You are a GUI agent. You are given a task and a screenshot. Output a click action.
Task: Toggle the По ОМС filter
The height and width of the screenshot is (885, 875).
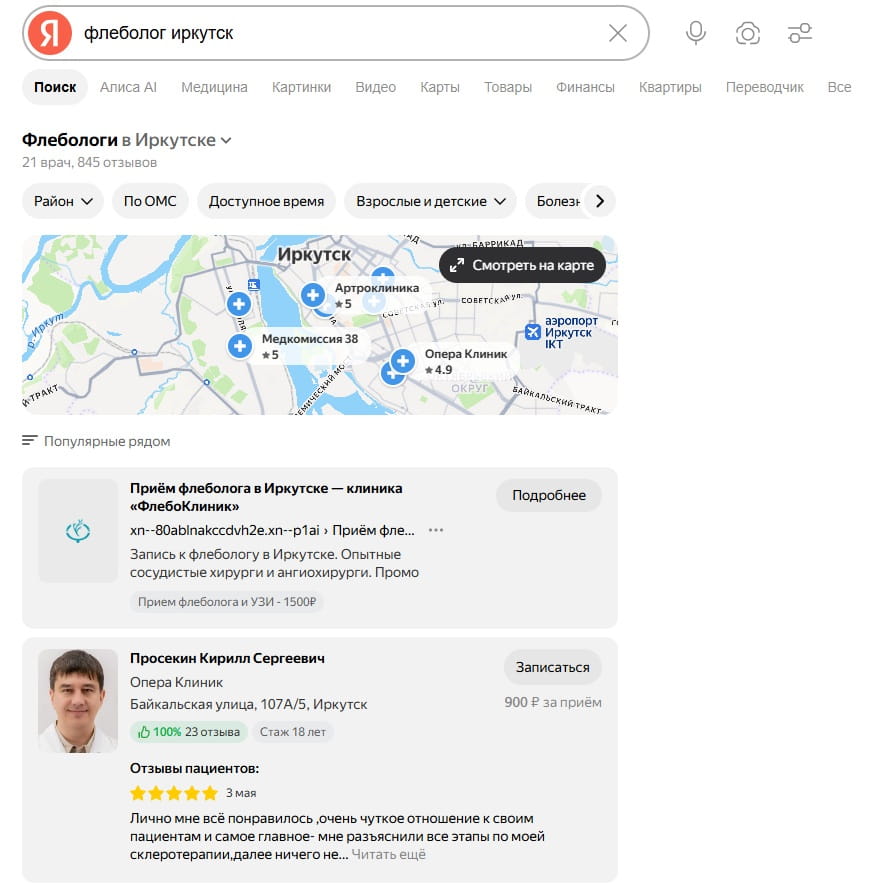pos(150,201)
